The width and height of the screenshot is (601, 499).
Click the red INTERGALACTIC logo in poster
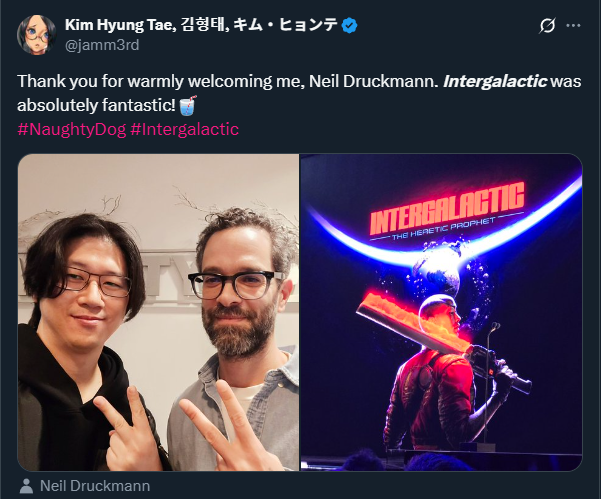pos(447,208)
